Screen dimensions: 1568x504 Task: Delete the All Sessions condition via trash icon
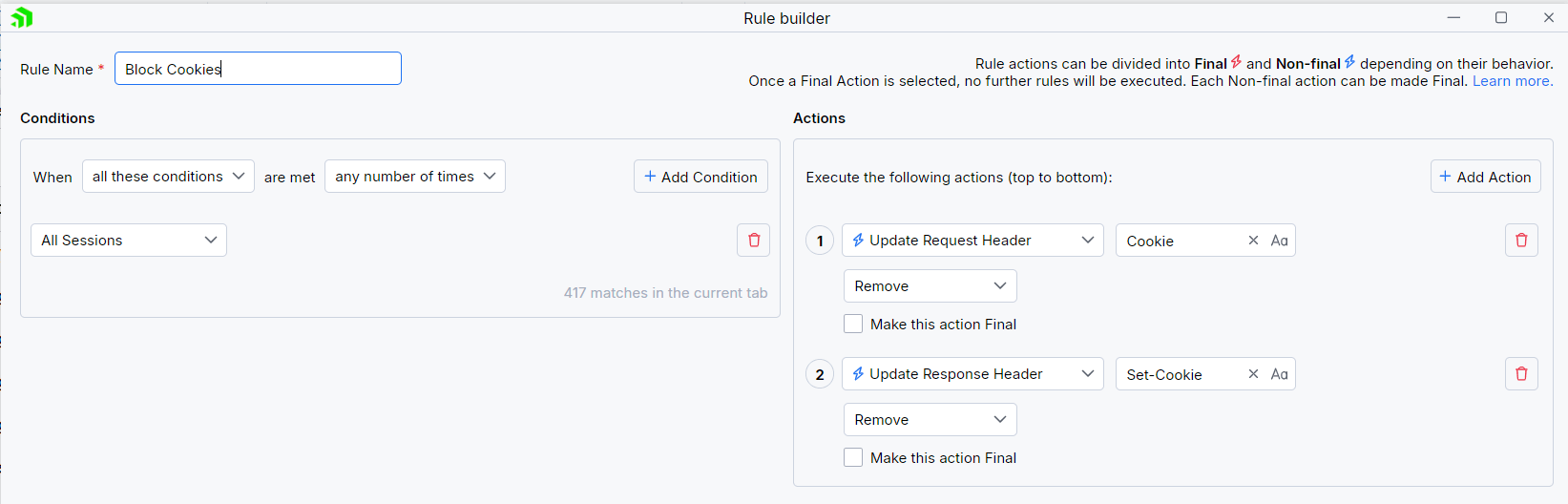753,241
